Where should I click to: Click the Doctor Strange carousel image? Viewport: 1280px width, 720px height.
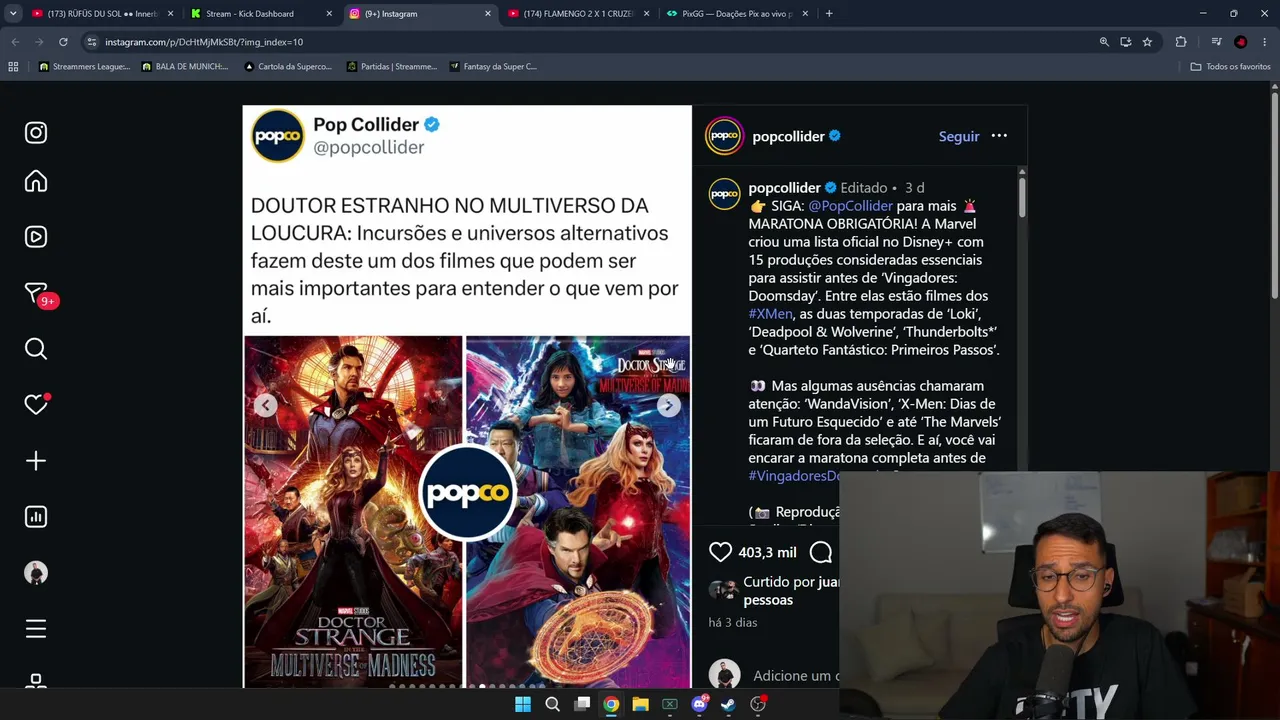pyautogui.click(x=467, y=511)
